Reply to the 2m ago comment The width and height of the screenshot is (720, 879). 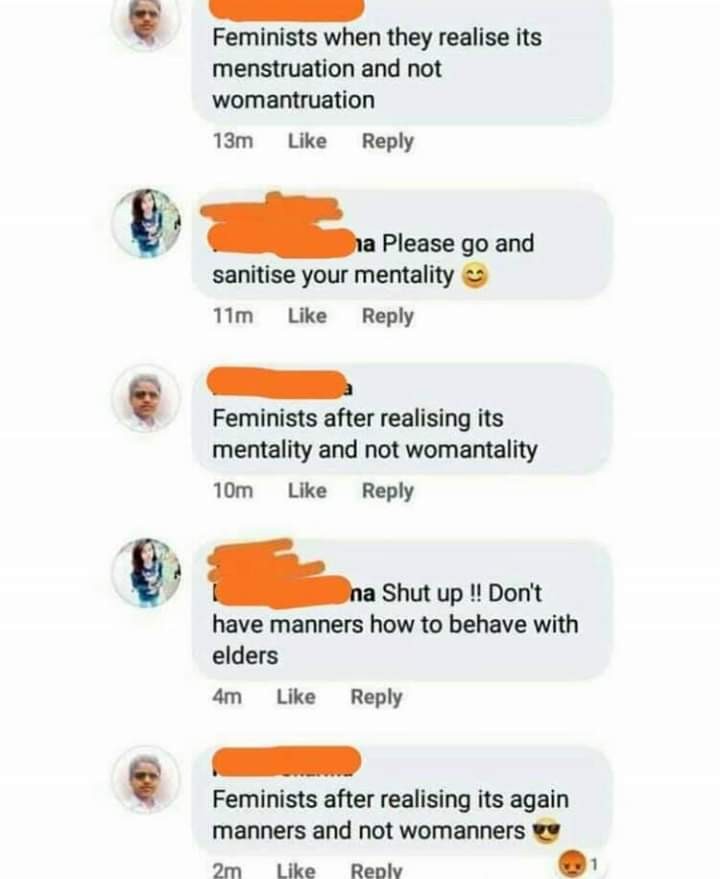click(376, 870)
